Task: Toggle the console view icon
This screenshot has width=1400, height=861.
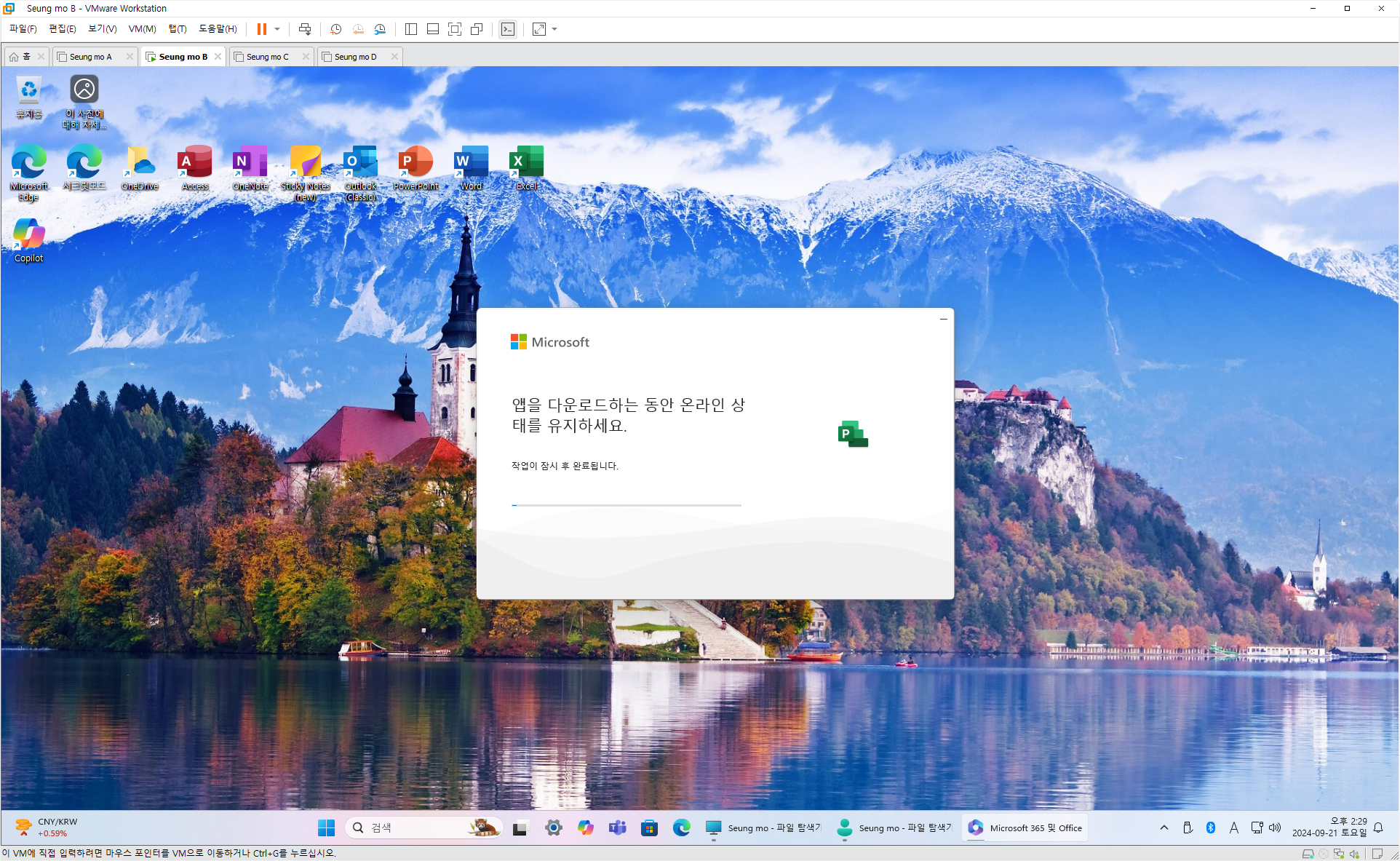Action: click(x=508, y=29)
